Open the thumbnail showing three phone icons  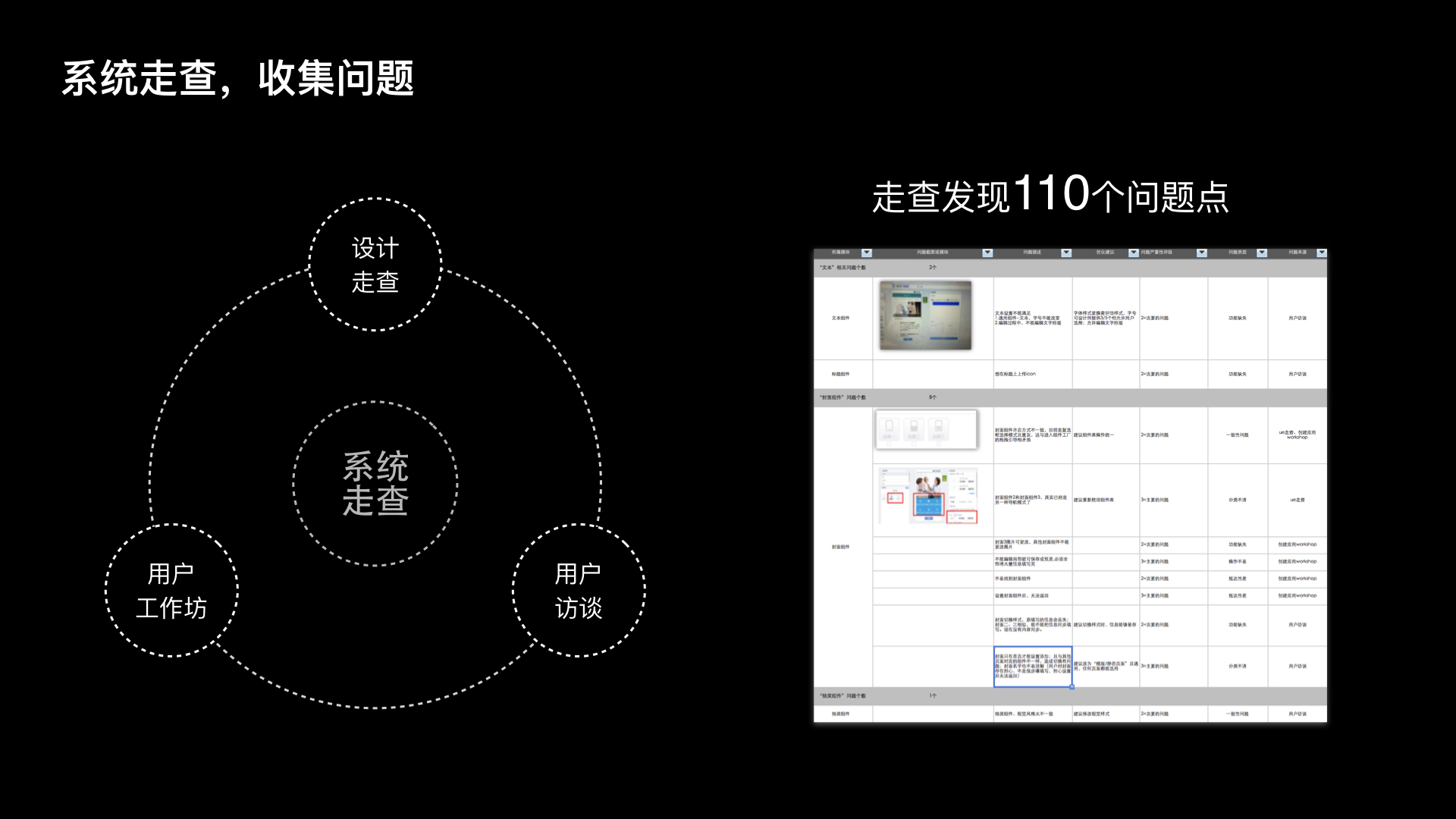[926, 429]
